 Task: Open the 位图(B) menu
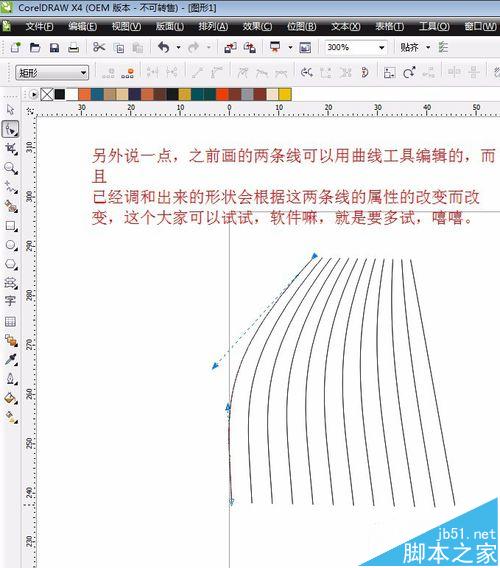coord(301,26)
